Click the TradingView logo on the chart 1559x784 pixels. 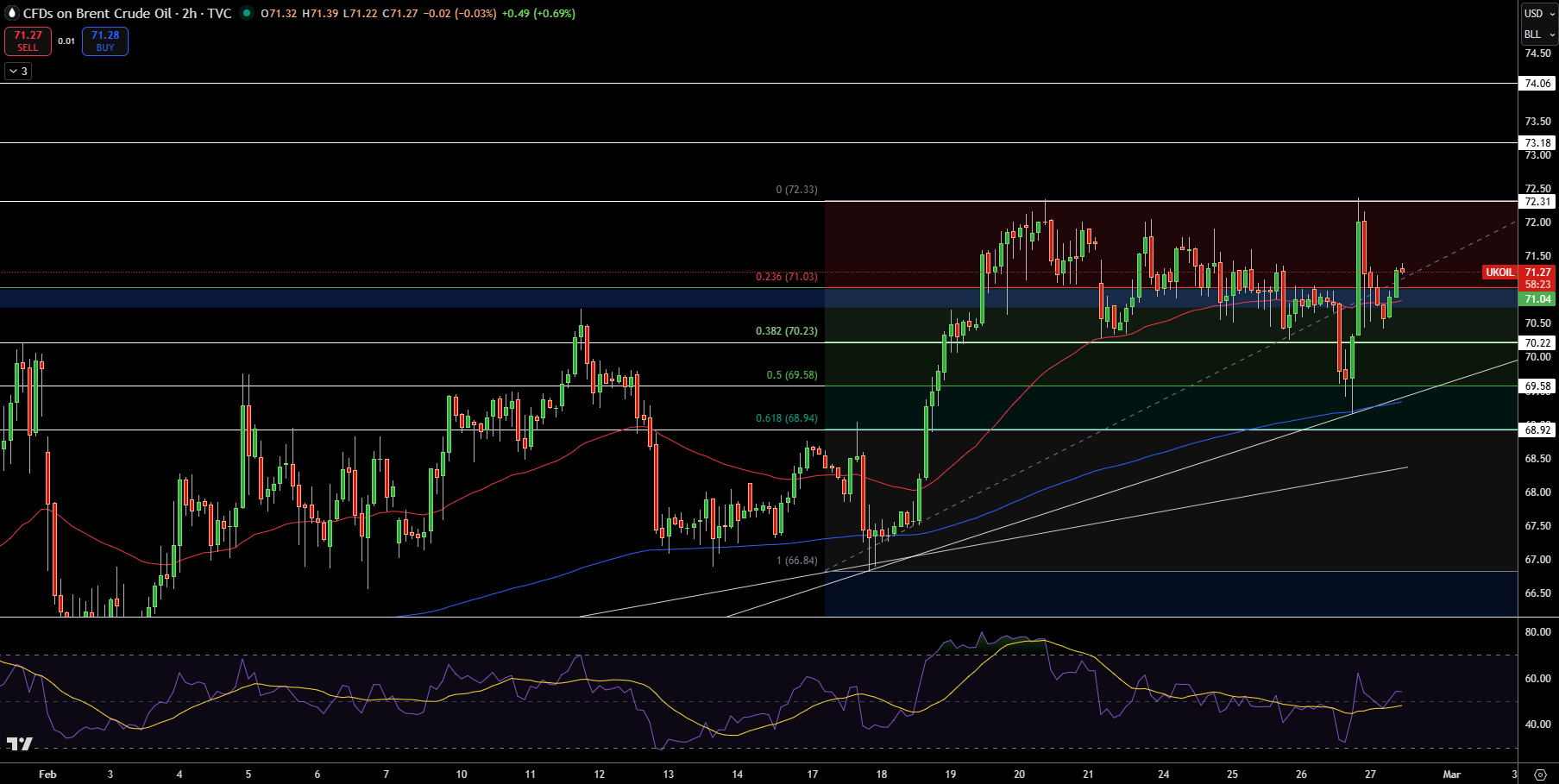pos(19,743)
